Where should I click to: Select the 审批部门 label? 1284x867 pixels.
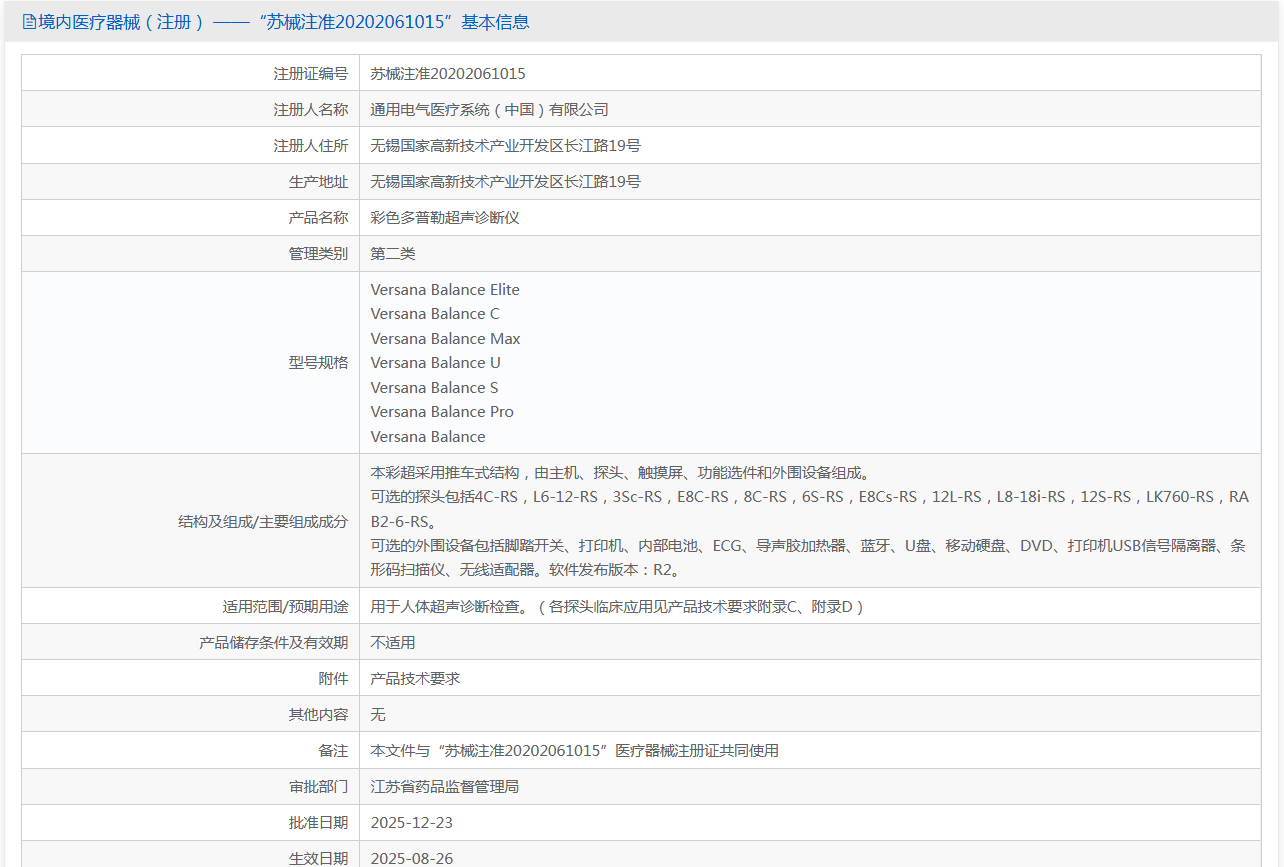[x=318, y=786]
